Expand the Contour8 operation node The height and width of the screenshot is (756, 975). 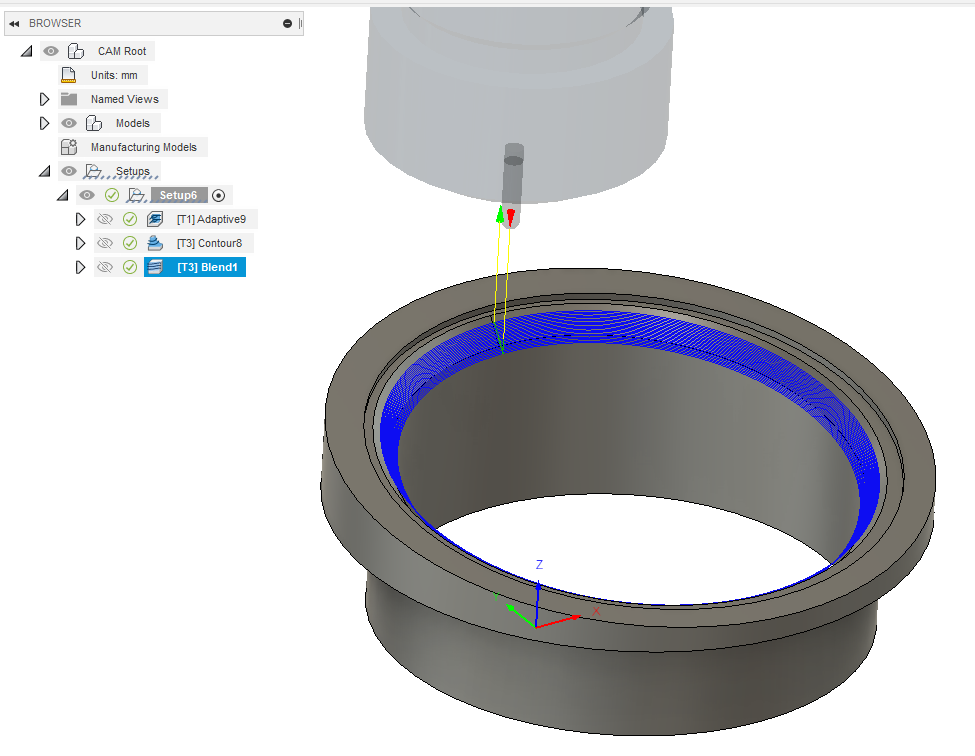(81, 243)
